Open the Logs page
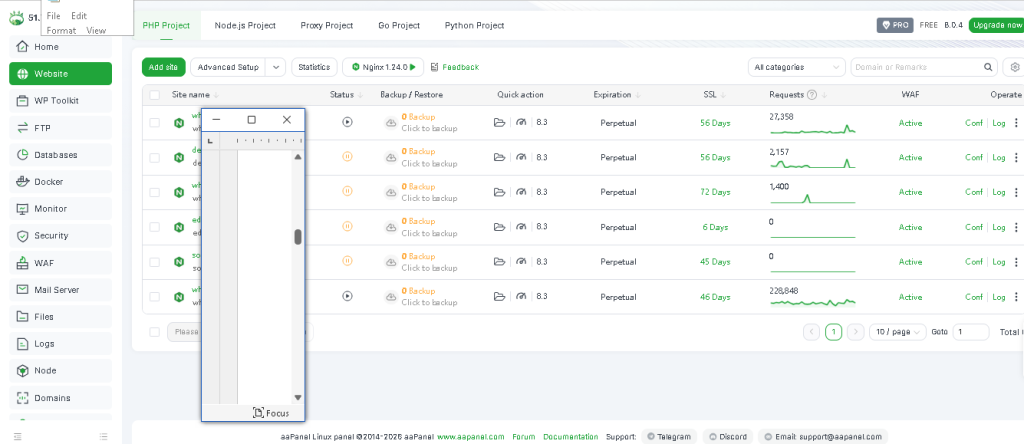This screenshot has width=1024, height=444. point(60,343)
